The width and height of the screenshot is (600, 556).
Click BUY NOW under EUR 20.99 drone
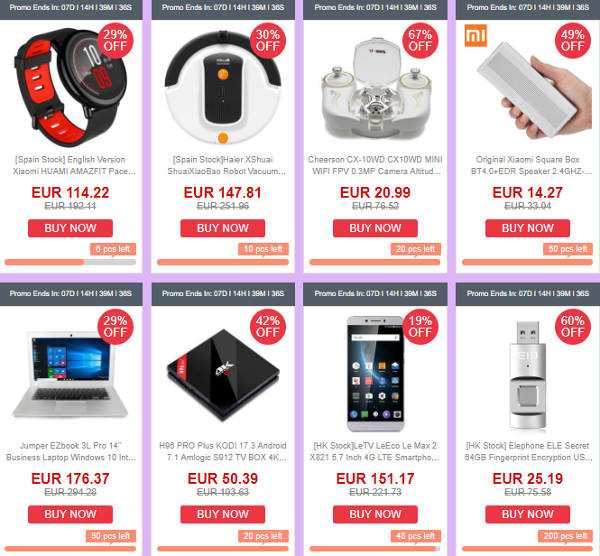pyautogui.click(x=375, y=228)
